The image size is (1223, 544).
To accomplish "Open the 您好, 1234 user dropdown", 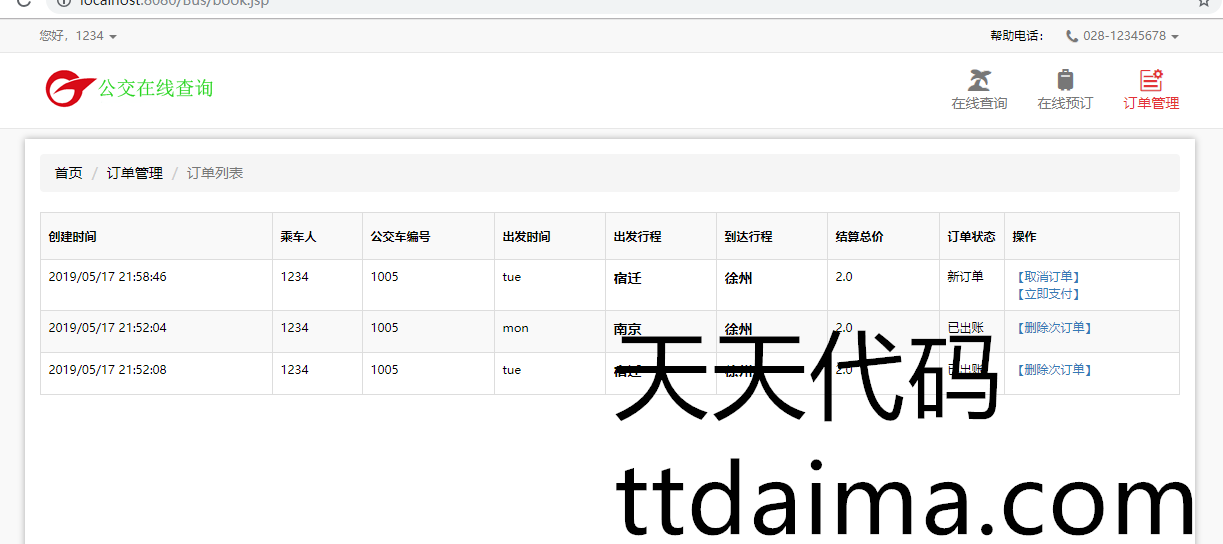I will pos(78,36).
